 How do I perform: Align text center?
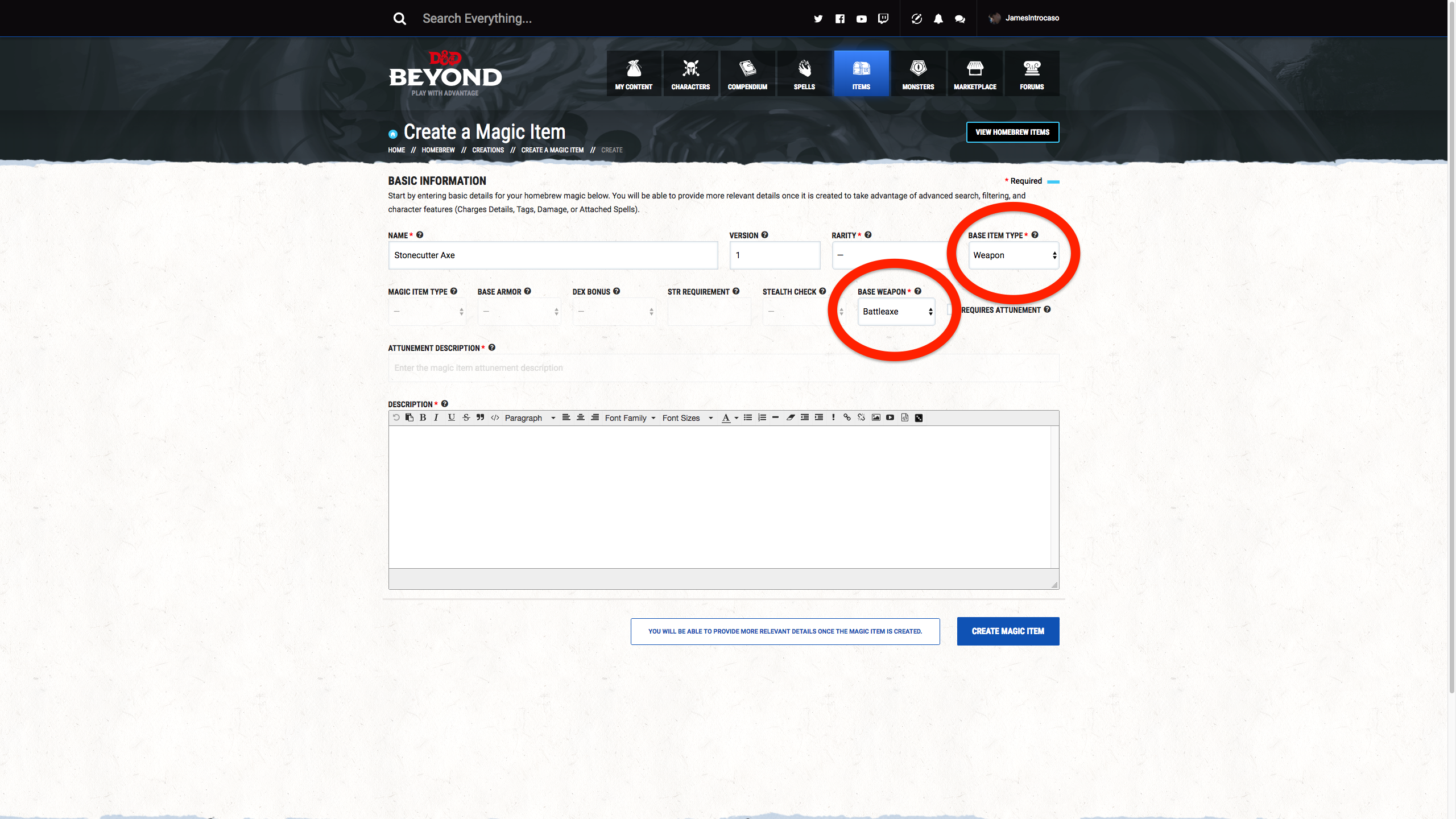[581, 417]
